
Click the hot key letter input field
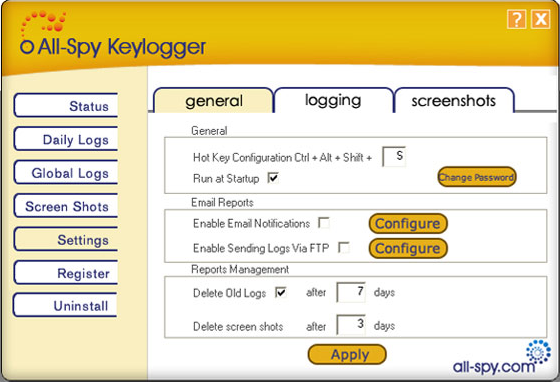pyautogui.click(x=394, y=156)
